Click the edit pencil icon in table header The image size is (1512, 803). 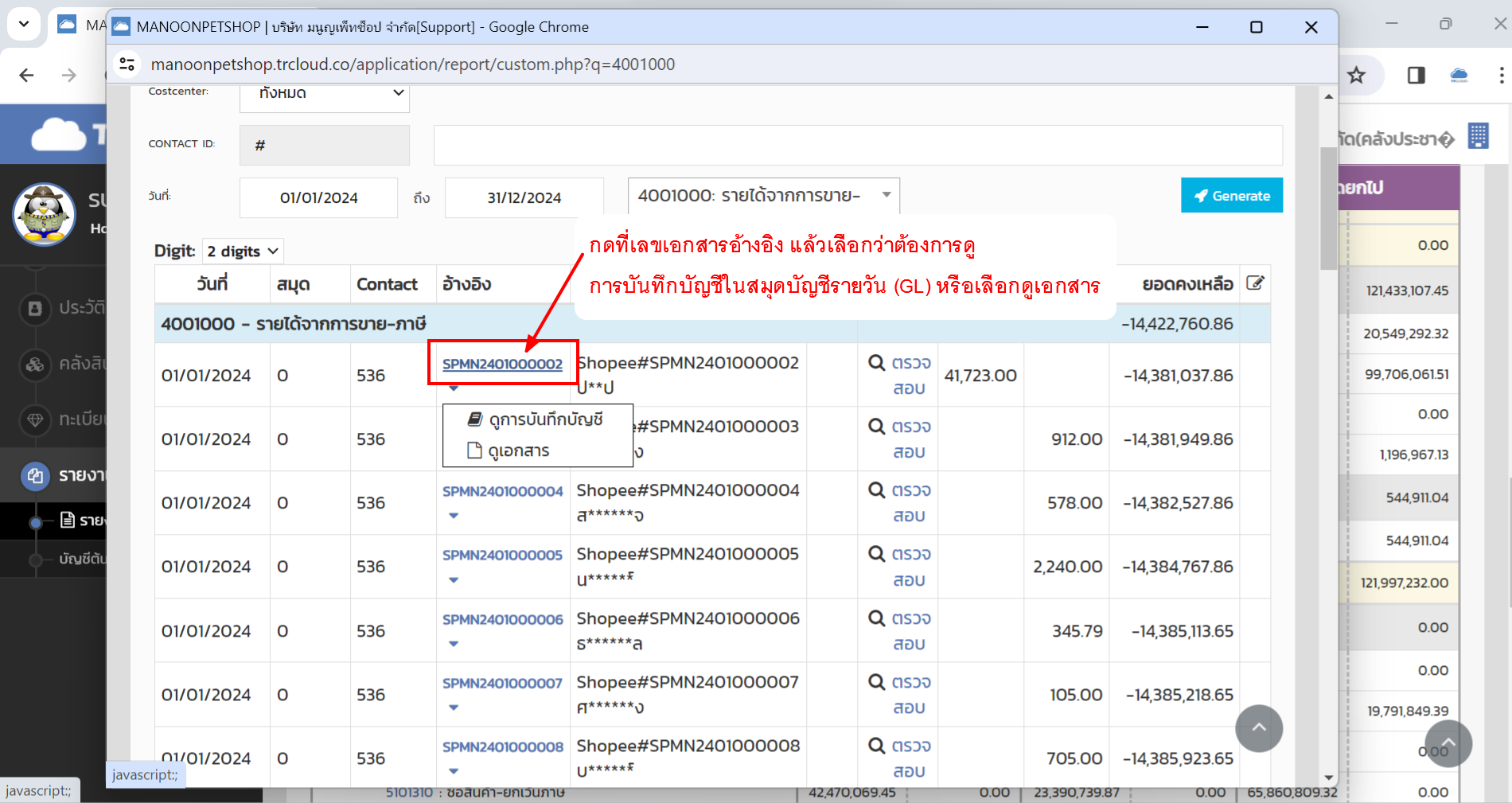[x=1255, y=283]
